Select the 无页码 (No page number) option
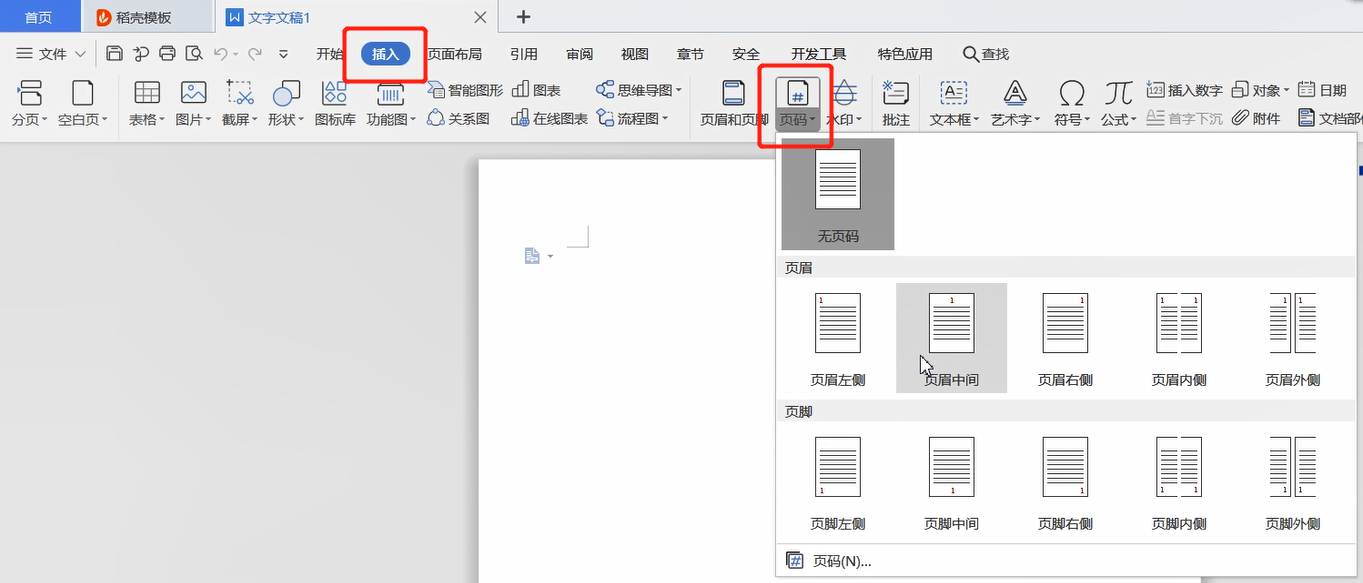The image size is (1363, 583). click(837, 193)
